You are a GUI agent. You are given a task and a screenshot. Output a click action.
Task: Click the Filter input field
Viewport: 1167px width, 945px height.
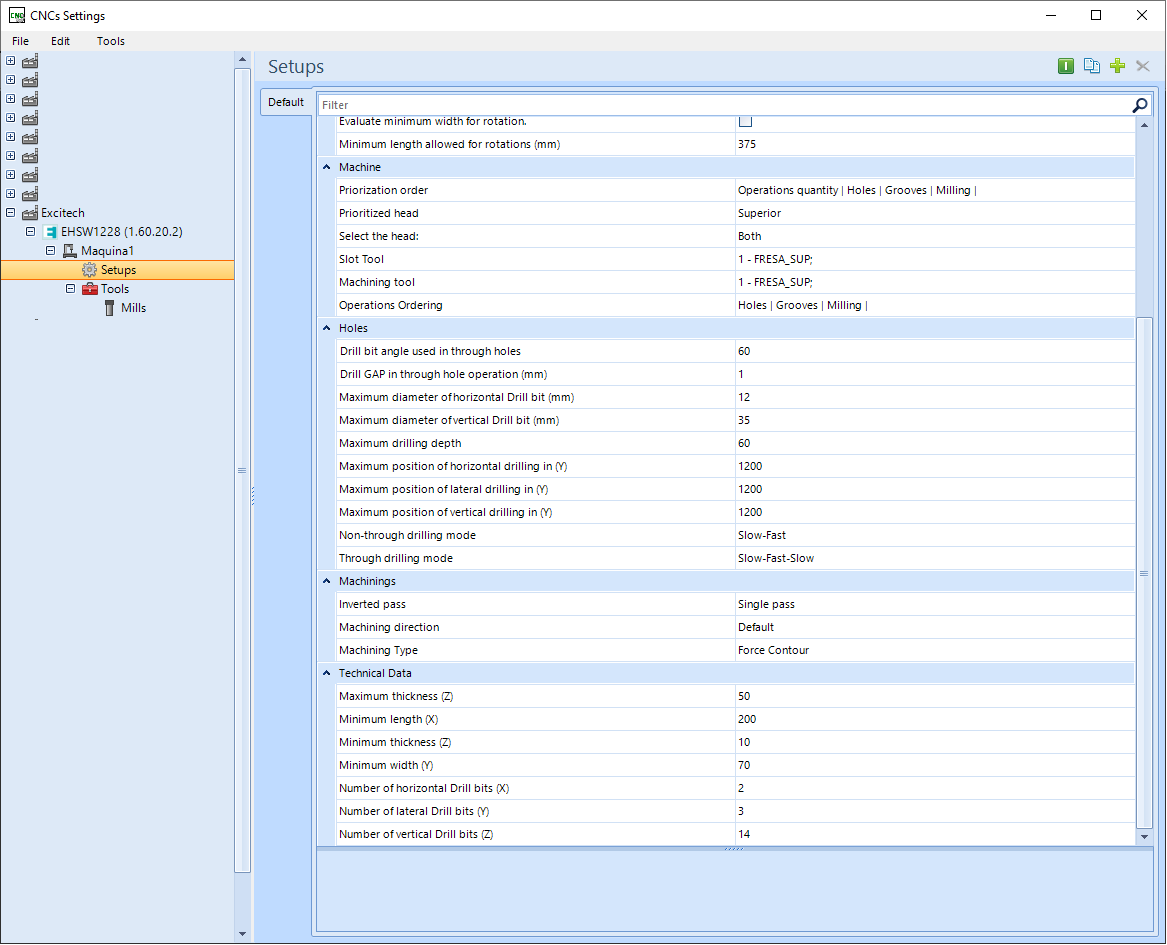coord(724,105)
